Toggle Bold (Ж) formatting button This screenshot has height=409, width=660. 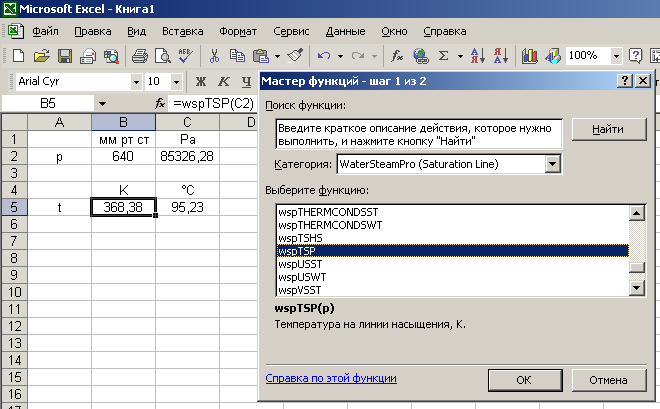[x=201, y=82]
